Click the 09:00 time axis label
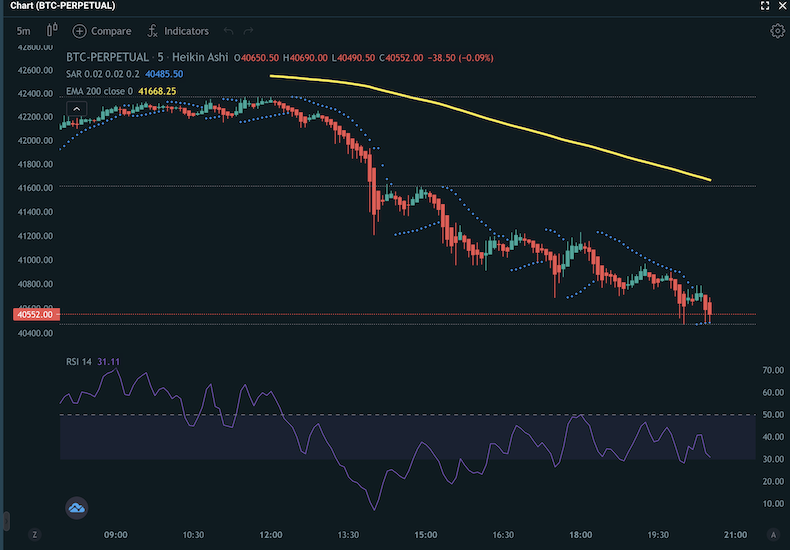This screenshot has height=550, width=790. click(x=115, y=534)
